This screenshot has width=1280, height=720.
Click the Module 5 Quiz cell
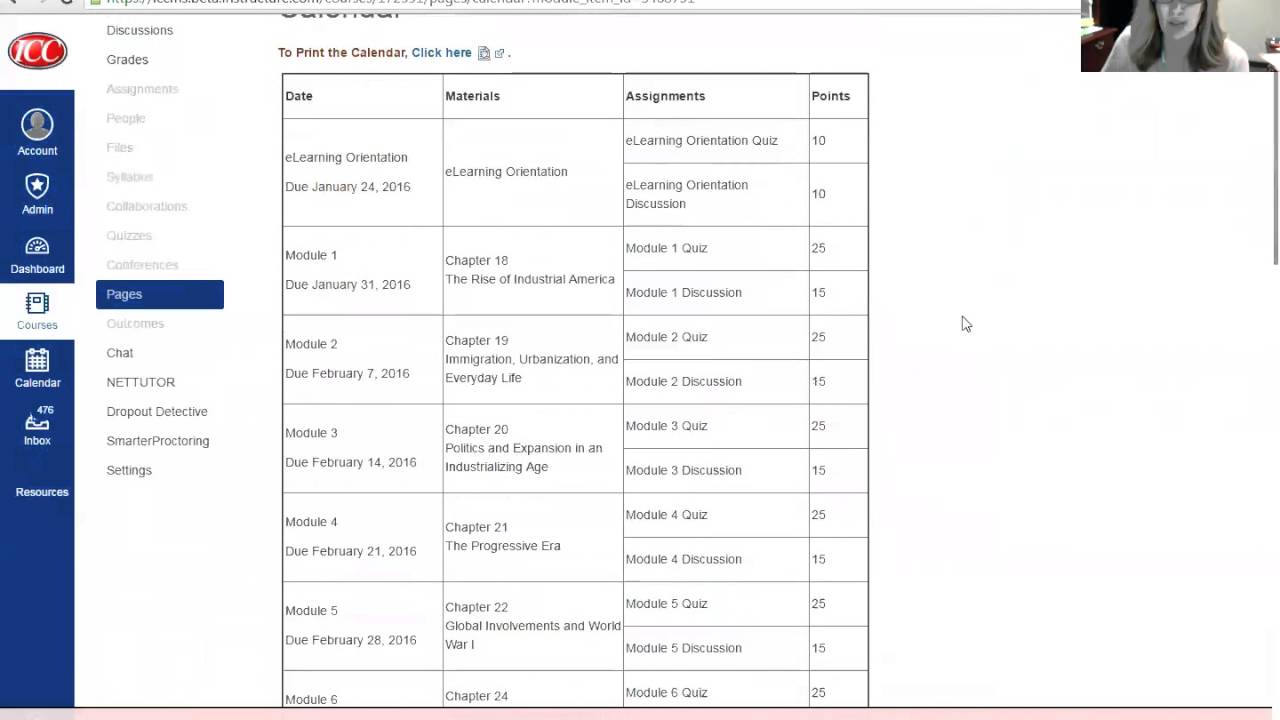(716, 604)
